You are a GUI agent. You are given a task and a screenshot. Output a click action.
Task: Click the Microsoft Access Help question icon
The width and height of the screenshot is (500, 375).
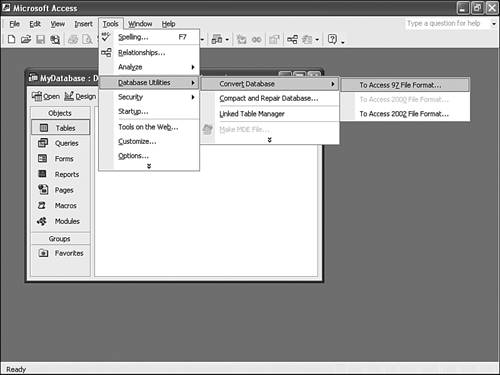pos(332,39)
